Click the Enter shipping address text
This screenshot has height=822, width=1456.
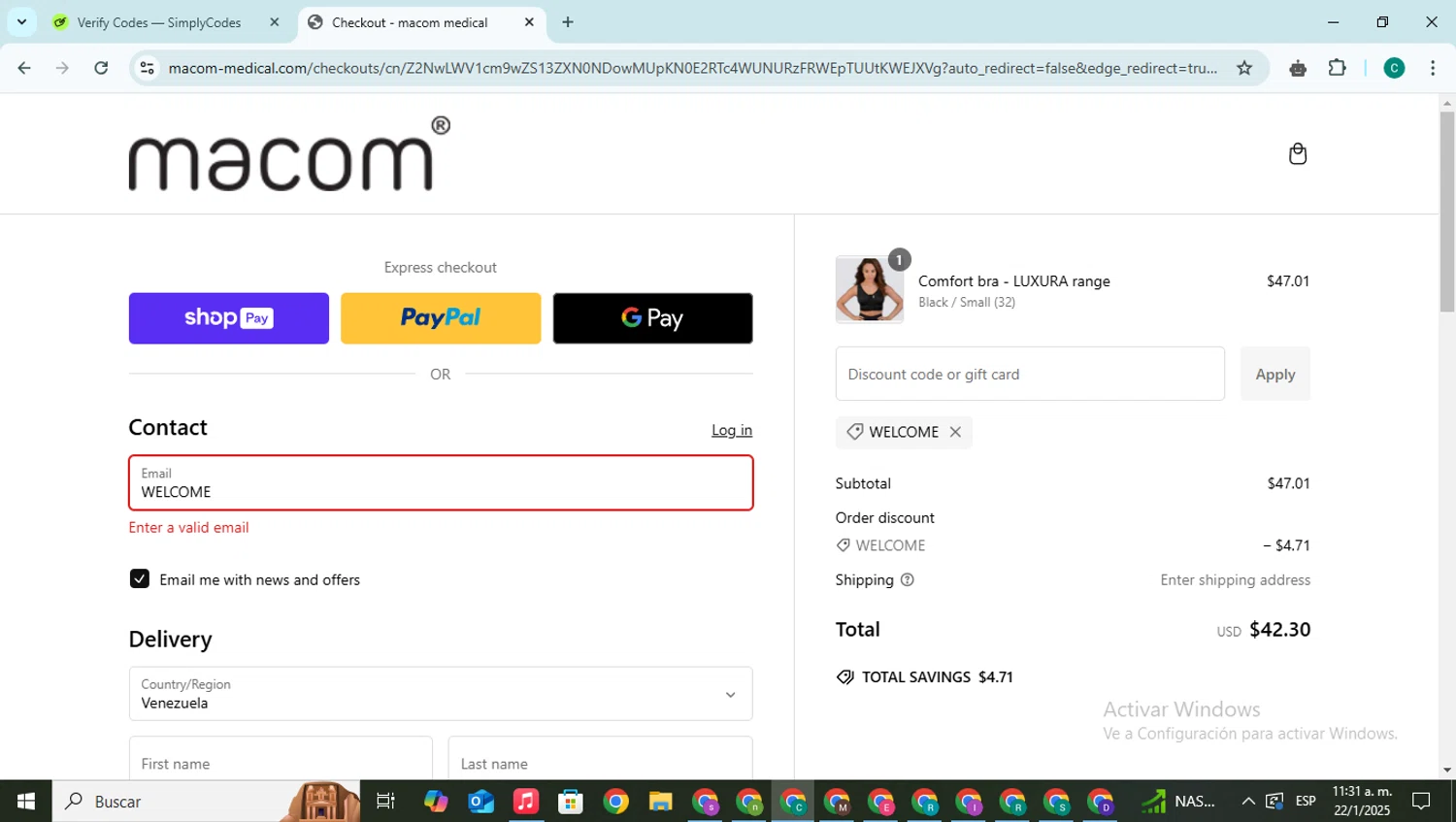(x=1235, y=580)
